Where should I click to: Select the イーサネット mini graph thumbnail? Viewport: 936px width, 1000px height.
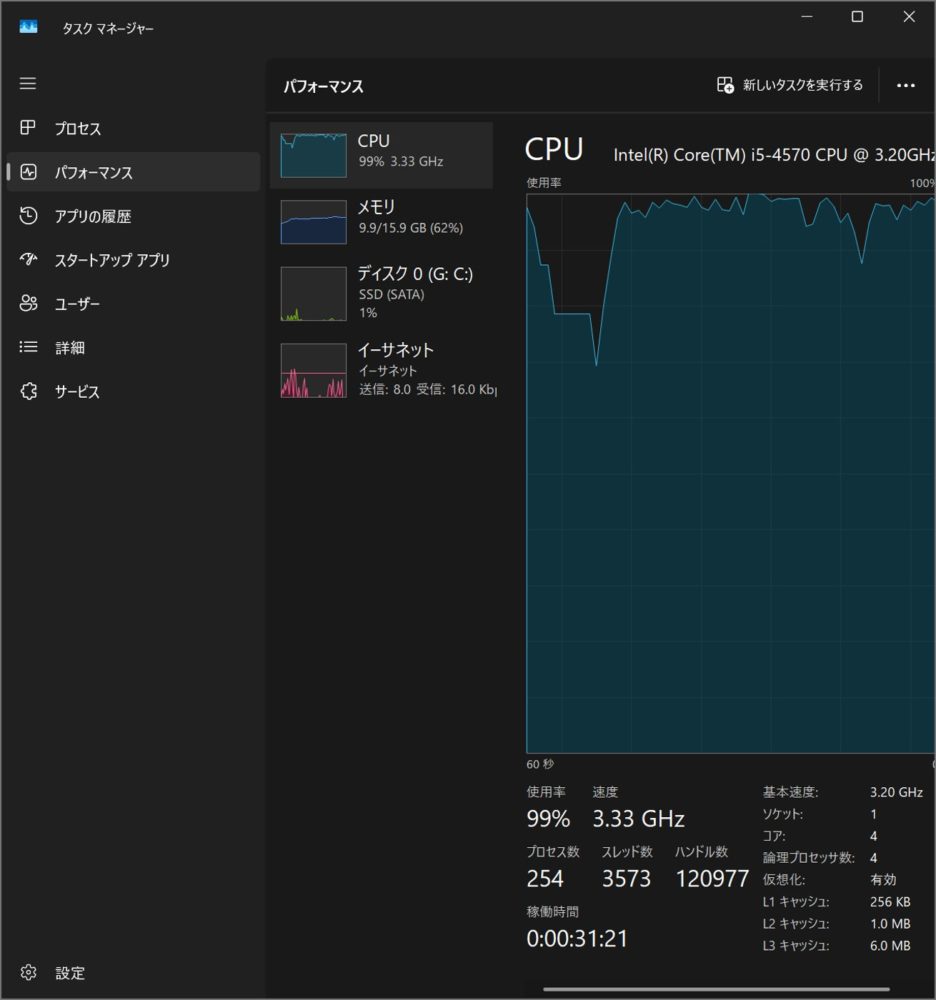click(x=314, y=371)
